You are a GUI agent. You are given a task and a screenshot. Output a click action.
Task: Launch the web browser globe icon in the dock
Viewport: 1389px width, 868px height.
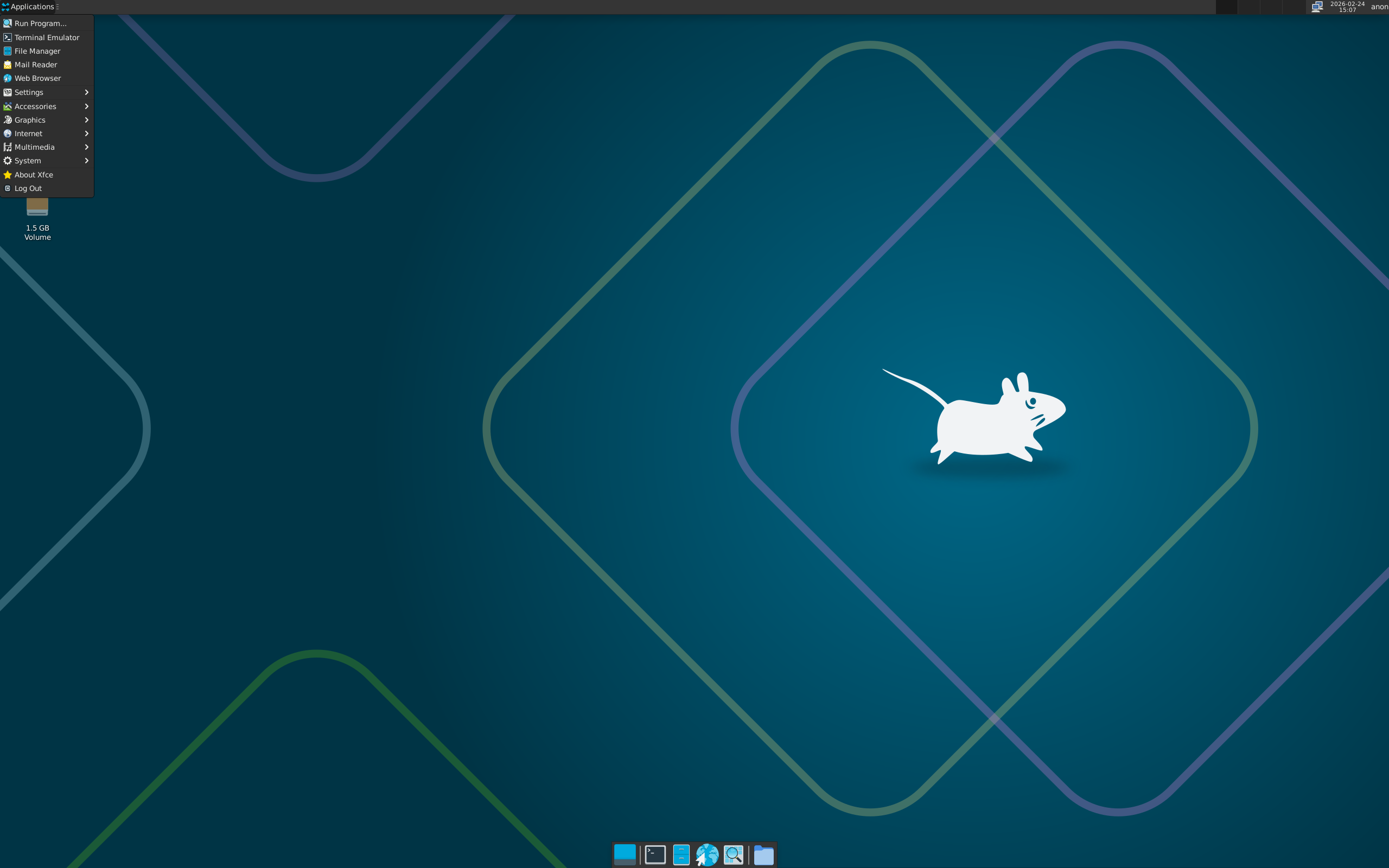click(707, 854)
